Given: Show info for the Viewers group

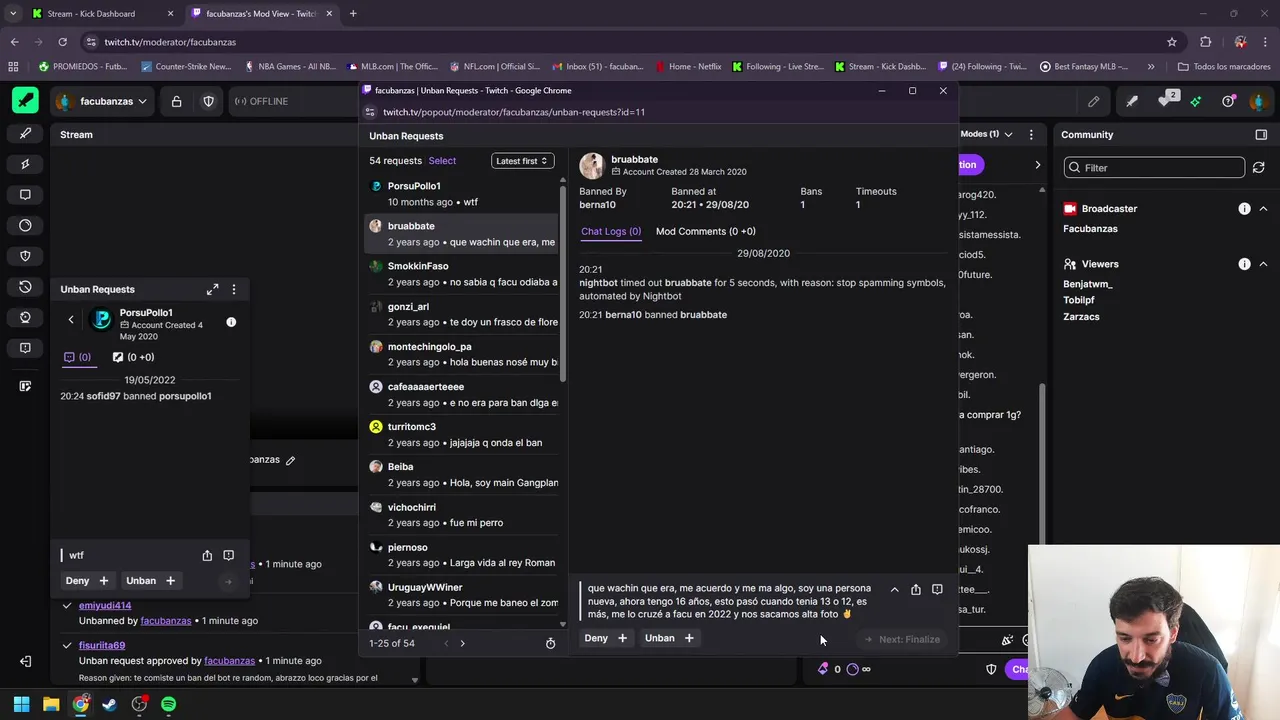Looking at the screenshot, I should (1244, 264).
